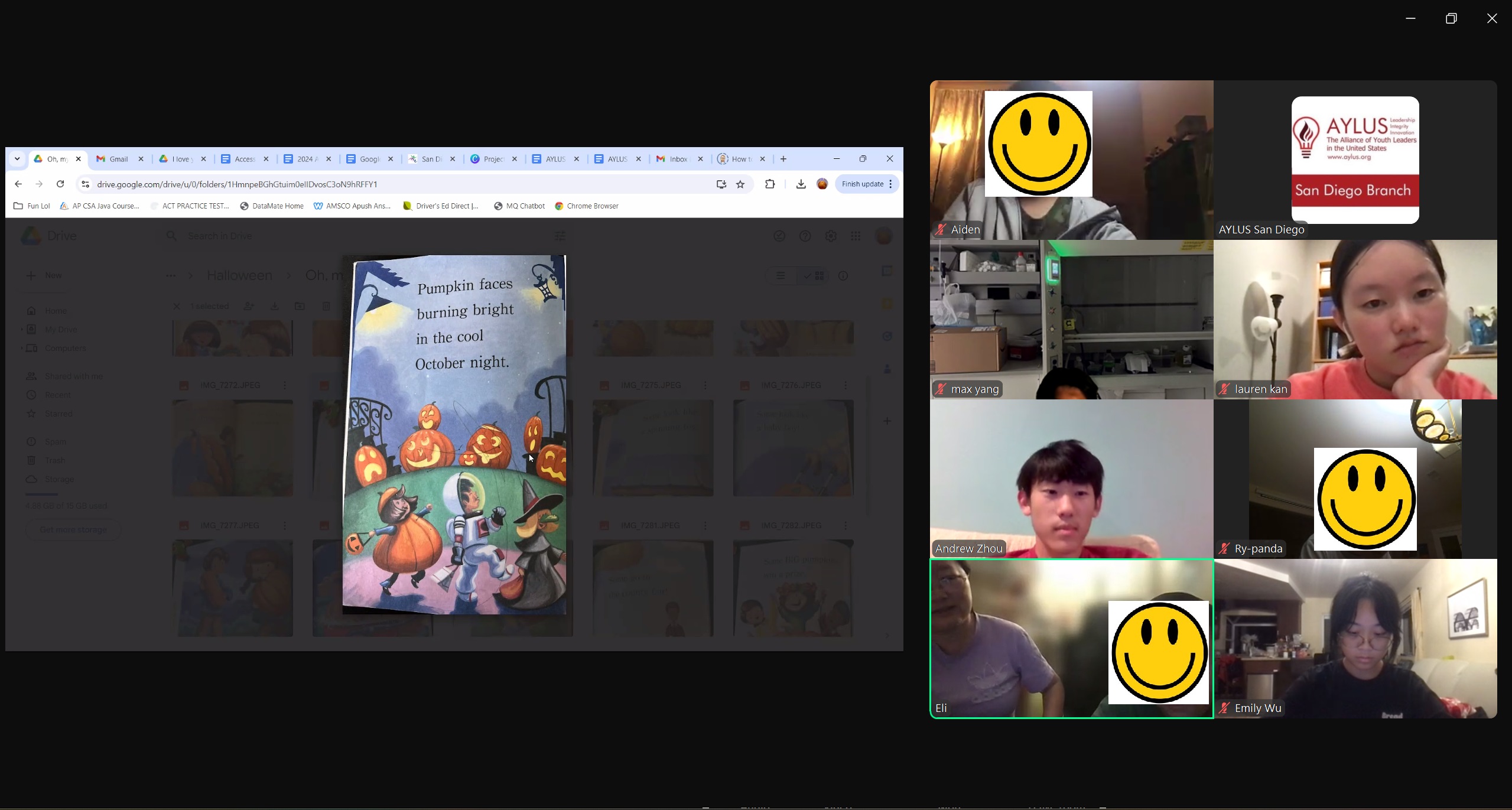Open more options for IMG_7276.JPEG
This screenshot has width=1512, height=810.
tap(846, 385)
